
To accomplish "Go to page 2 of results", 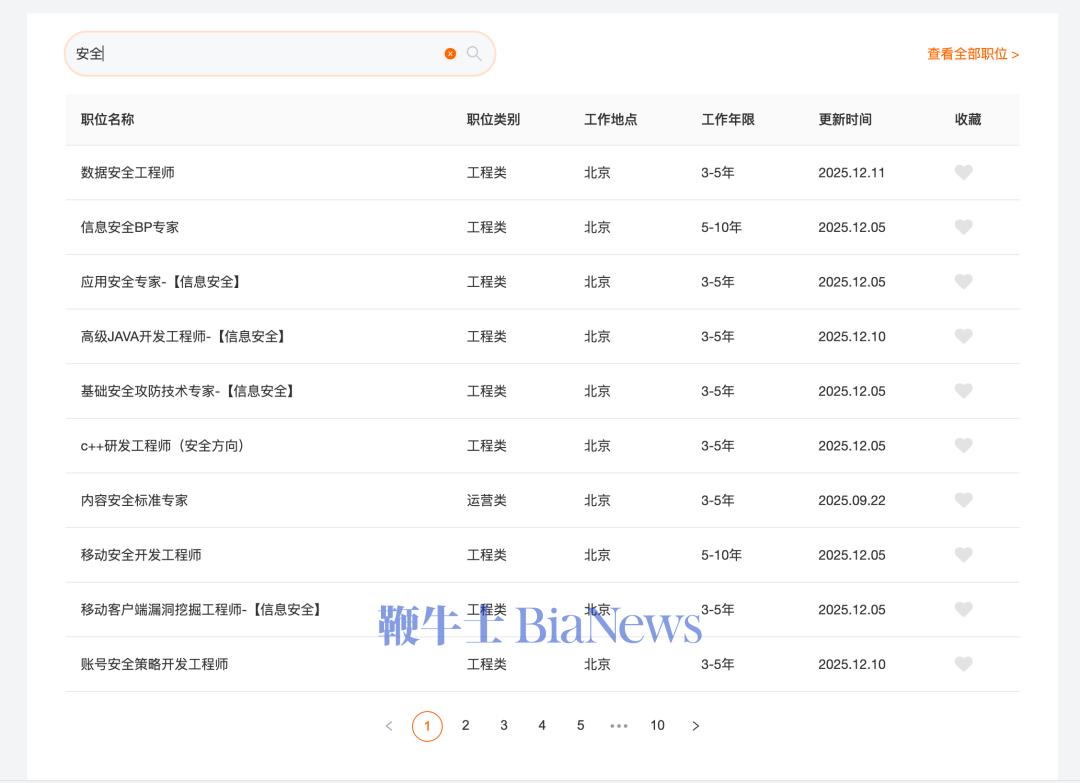I will point(466,726).
